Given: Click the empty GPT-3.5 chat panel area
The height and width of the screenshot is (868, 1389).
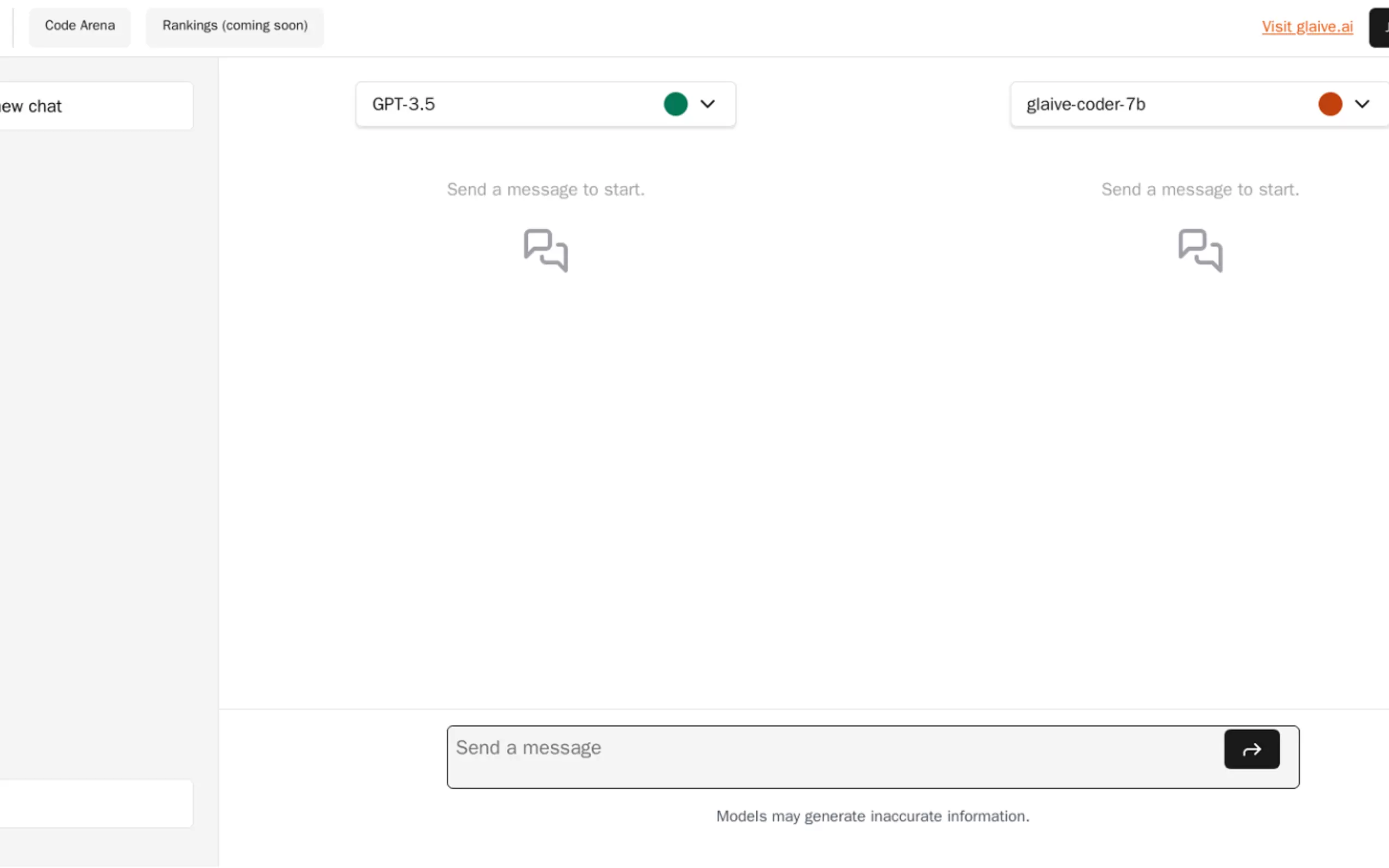Looking at the screenshot, I should (x=546, y=459).
